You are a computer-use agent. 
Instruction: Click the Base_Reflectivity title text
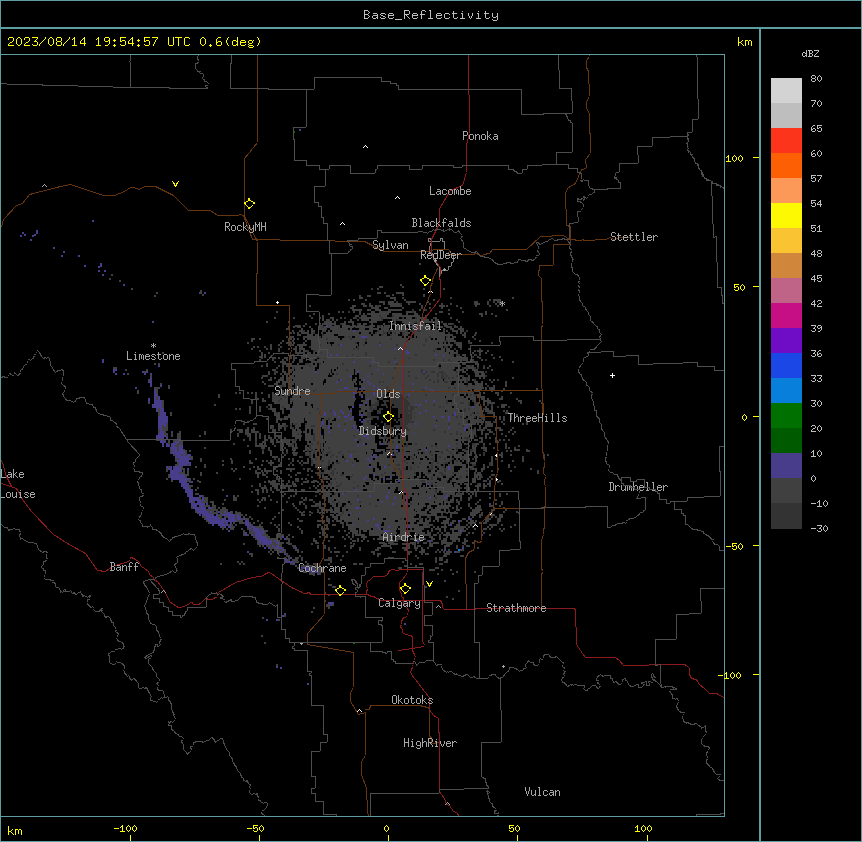click(x=431, y=15)
